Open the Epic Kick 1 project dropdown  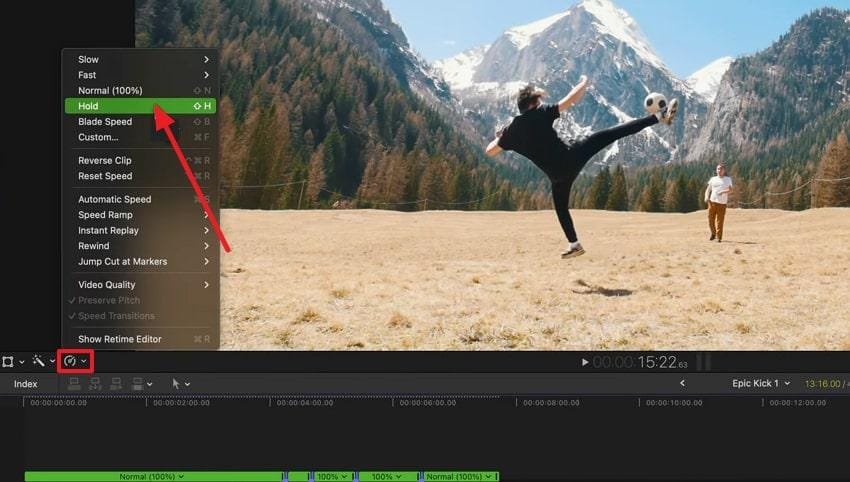click(761, 383)
